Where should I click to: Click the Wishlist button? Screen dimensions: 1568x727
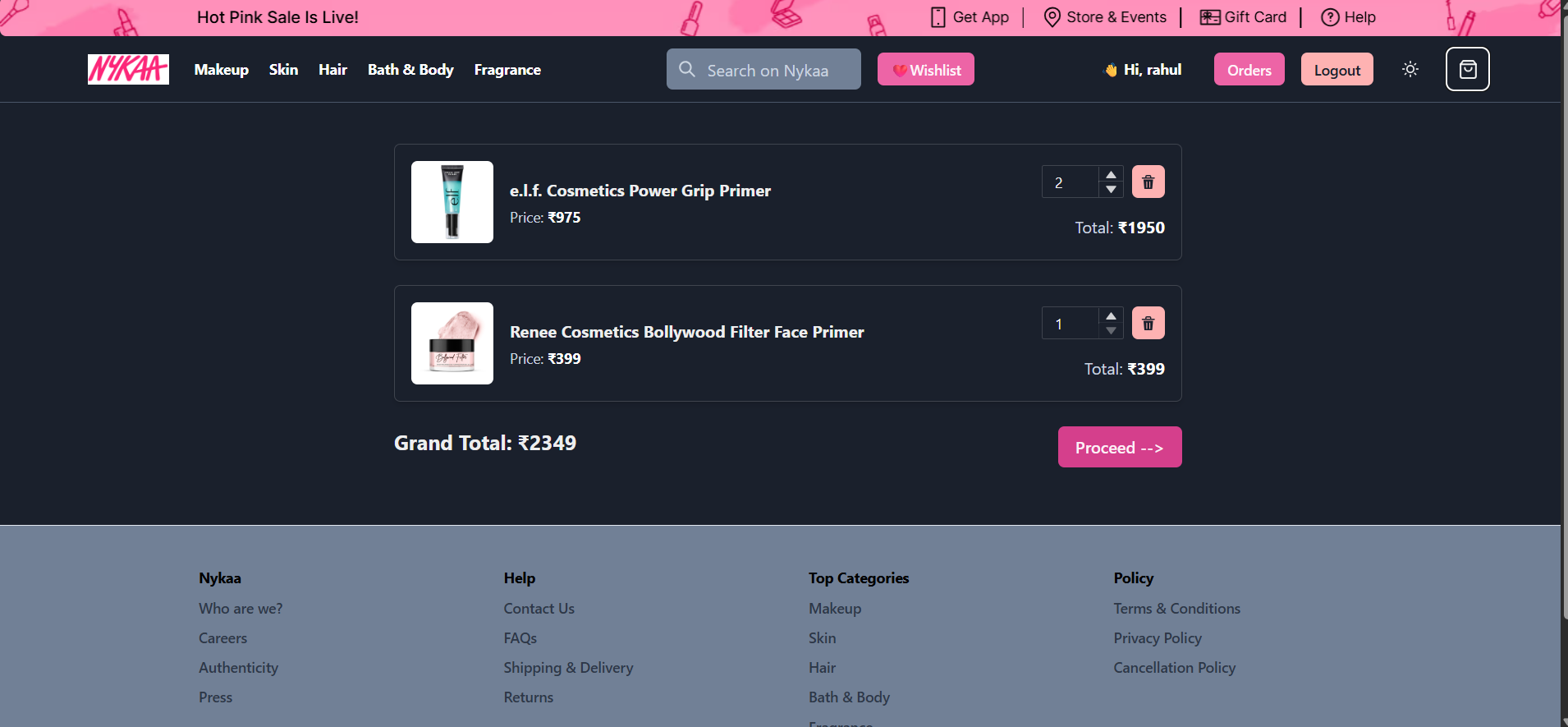[x=926, y=69]
